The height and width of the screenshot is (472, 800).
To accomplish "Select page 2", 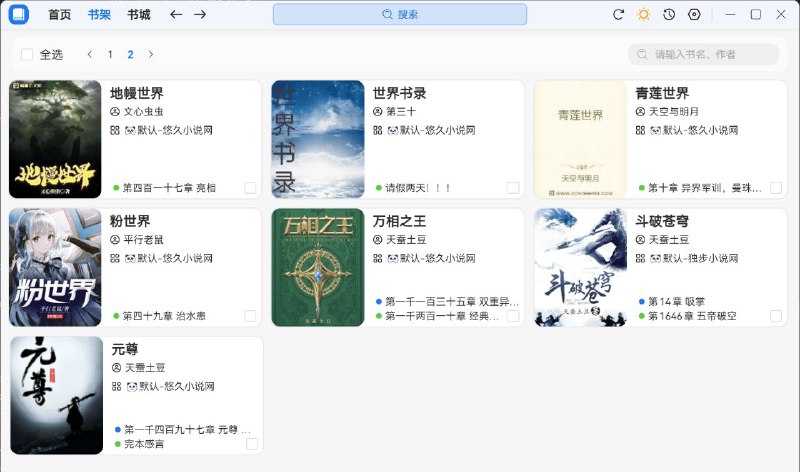I will 131,54.
